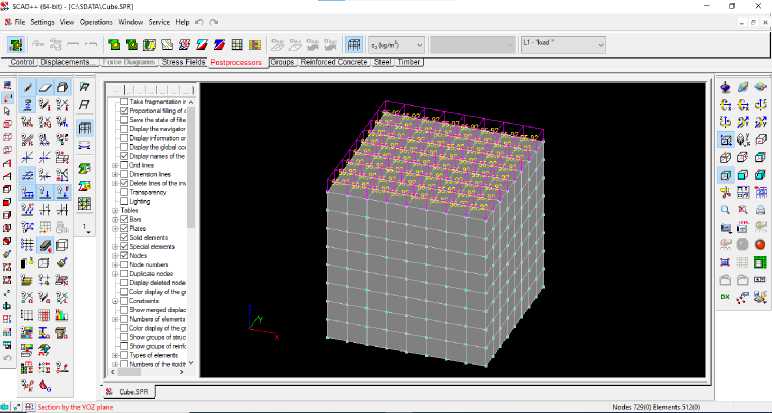Enable the Node numbers checkbox
This screenshot has height=413, width=772.
coord(124,264)
